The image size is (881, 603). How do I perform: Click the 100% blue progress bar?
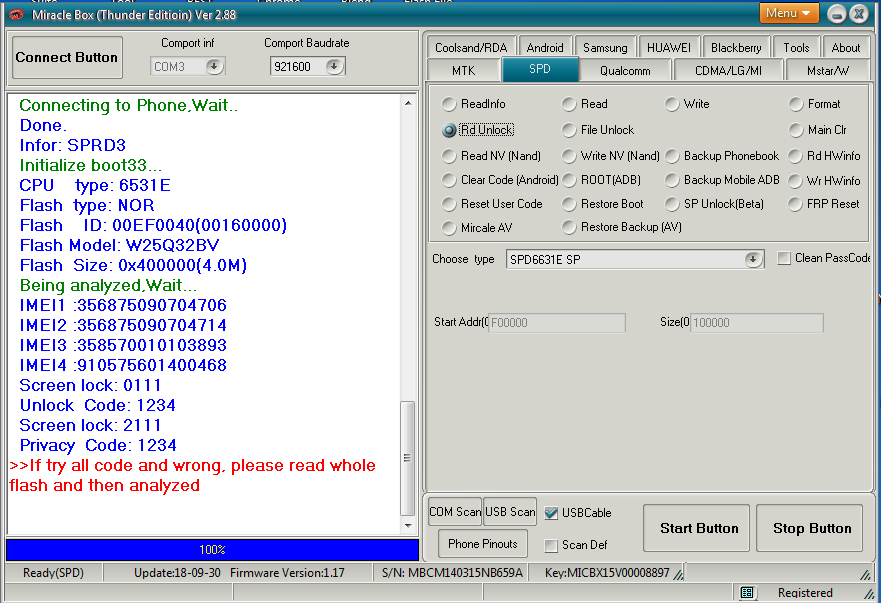pyautogui.click(x=212, y=550)
